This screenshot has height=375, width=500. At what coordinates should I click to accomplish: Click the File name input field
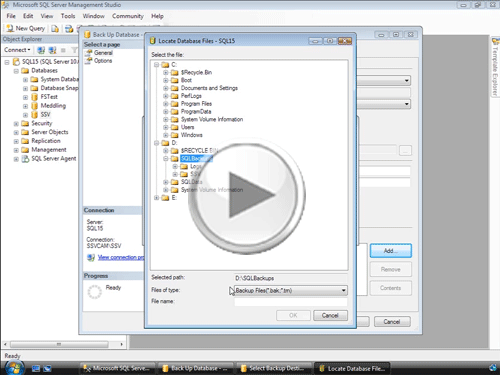(290, 302)
